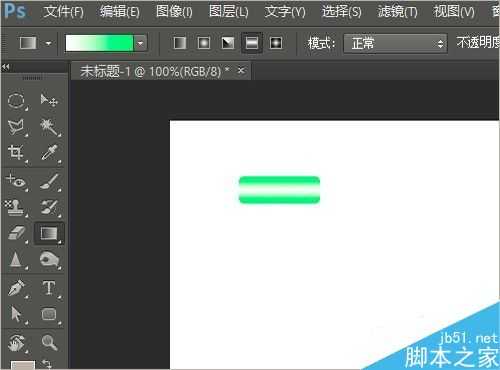Select the Move tool

coord(49,100)
